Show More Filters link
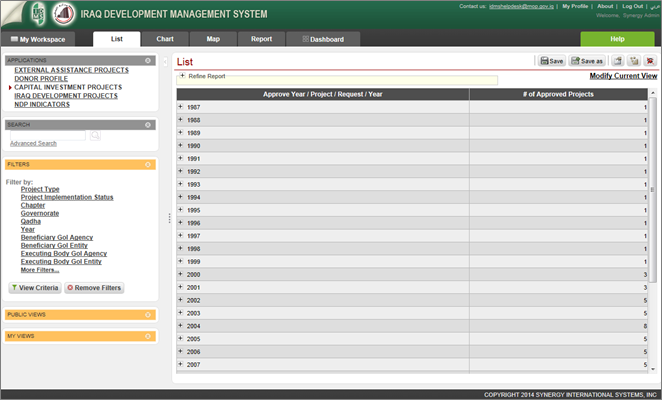Viewport: 662px width, 400px height. (40, 270)
